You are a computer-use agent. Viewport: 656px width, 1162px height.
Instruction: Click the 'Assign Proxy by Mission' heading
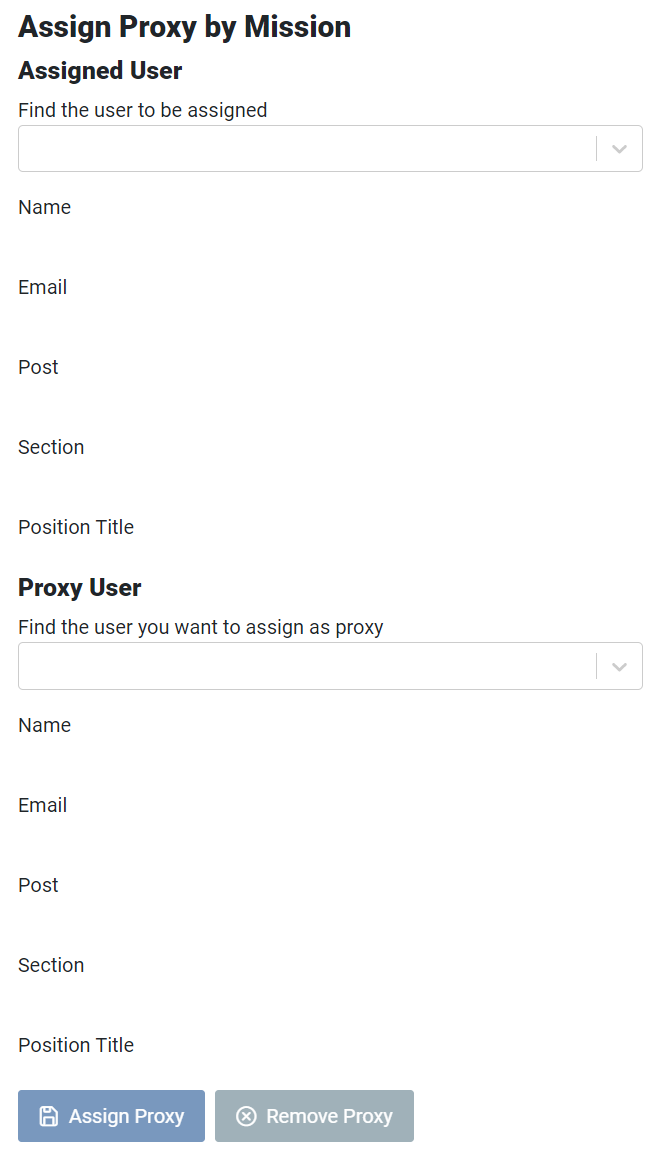pos(185,27)
